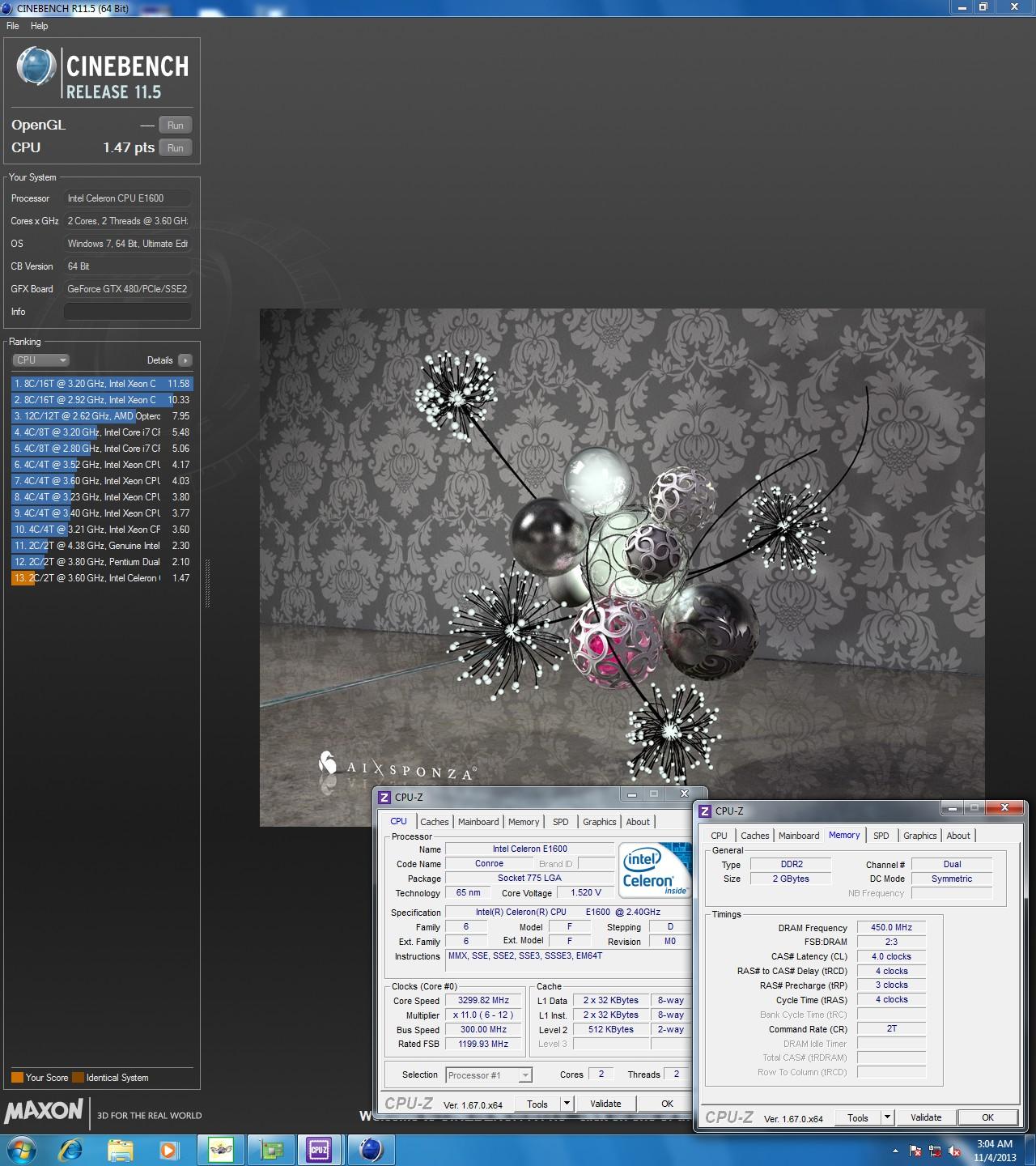Click OK in right CPU-Z window
1036x1166 pixels.
(x=987, y=1117)
